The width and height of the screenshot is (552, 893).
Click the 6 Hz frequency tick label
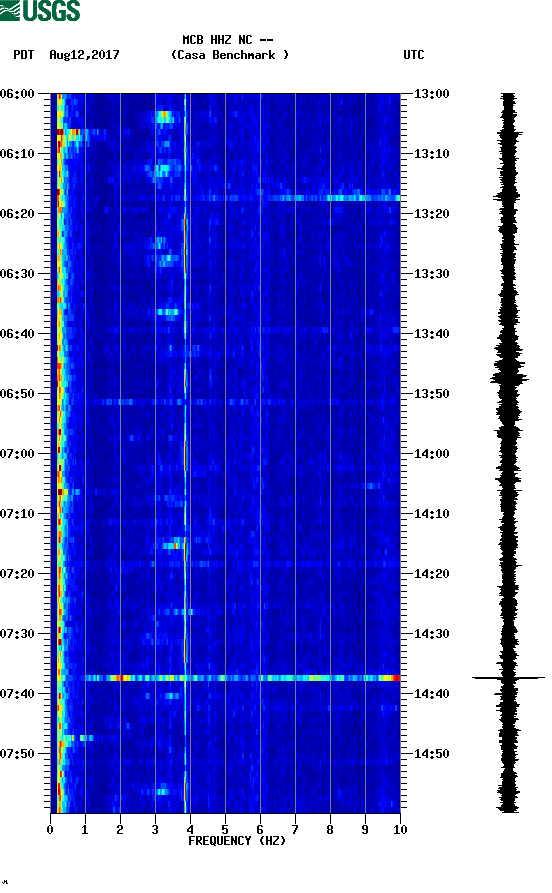260,830
